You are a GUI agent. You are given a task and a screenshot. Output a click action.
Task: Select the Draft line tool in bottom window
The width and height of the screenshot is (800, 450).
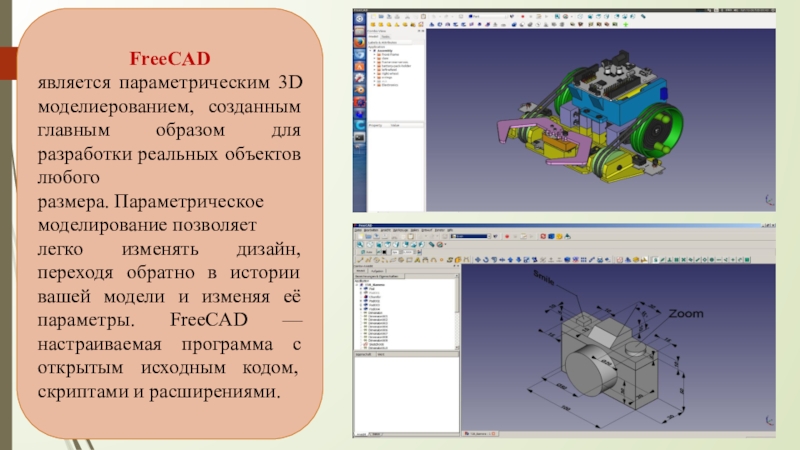[360, 260]
